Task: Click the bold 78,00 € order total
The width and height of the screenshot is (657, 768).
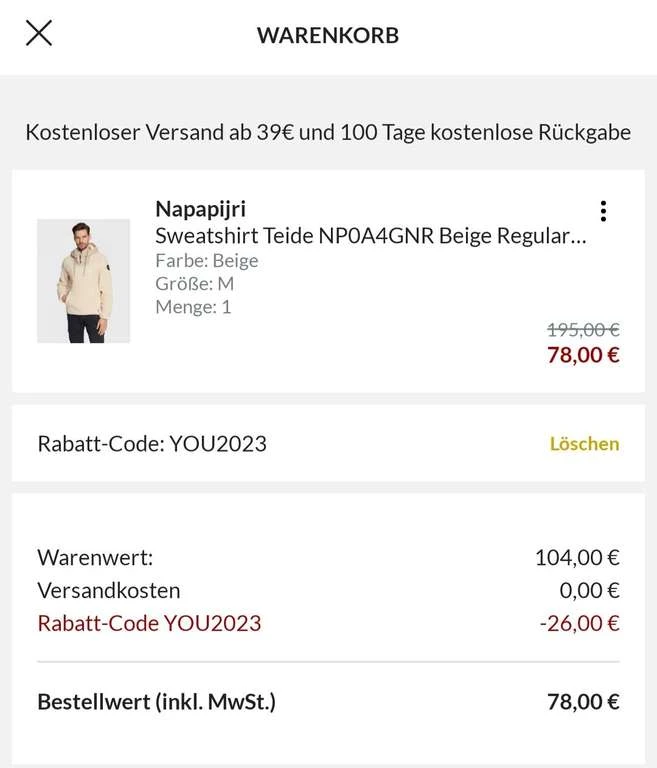Action: point(583,702)
